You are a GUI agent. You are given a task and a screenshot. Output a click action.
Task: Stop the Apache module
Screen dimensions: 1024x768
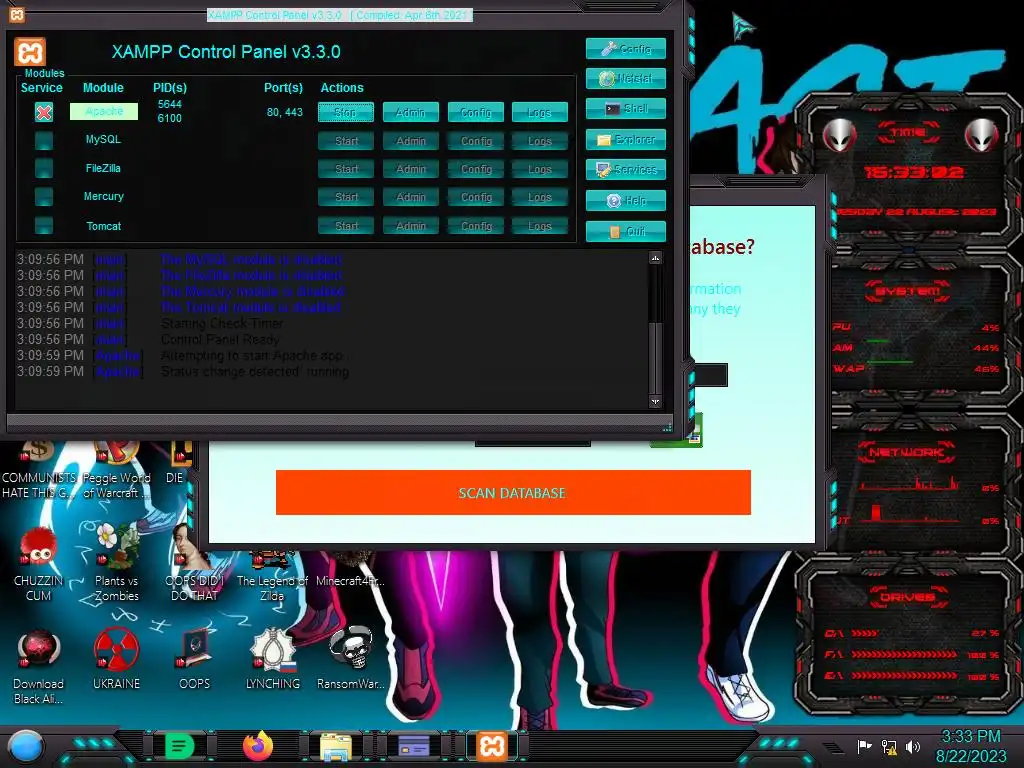[345, 112]
